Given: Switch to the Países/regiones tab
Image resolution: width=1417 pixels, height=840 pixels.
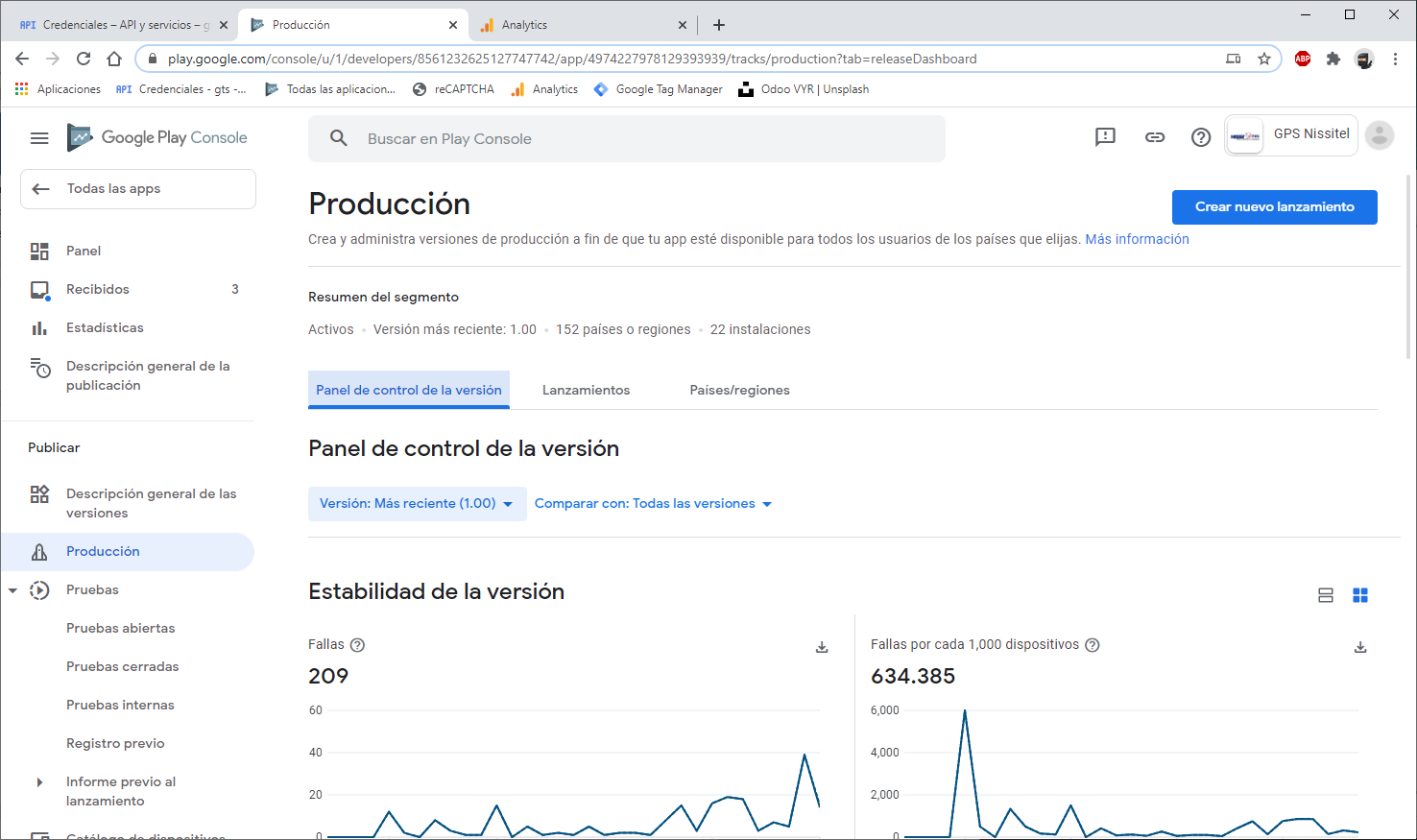Looking at the screenshot, I should (x=739, y=390).
